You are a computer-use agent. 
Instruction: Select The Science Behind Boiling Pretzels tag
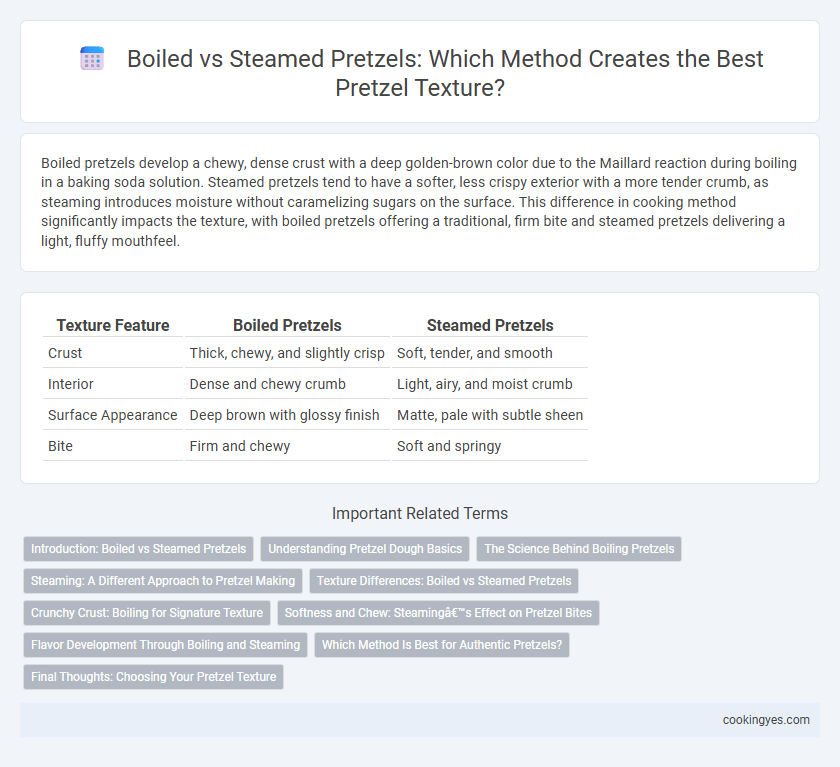pyautogui.click(x=579, y=549)
